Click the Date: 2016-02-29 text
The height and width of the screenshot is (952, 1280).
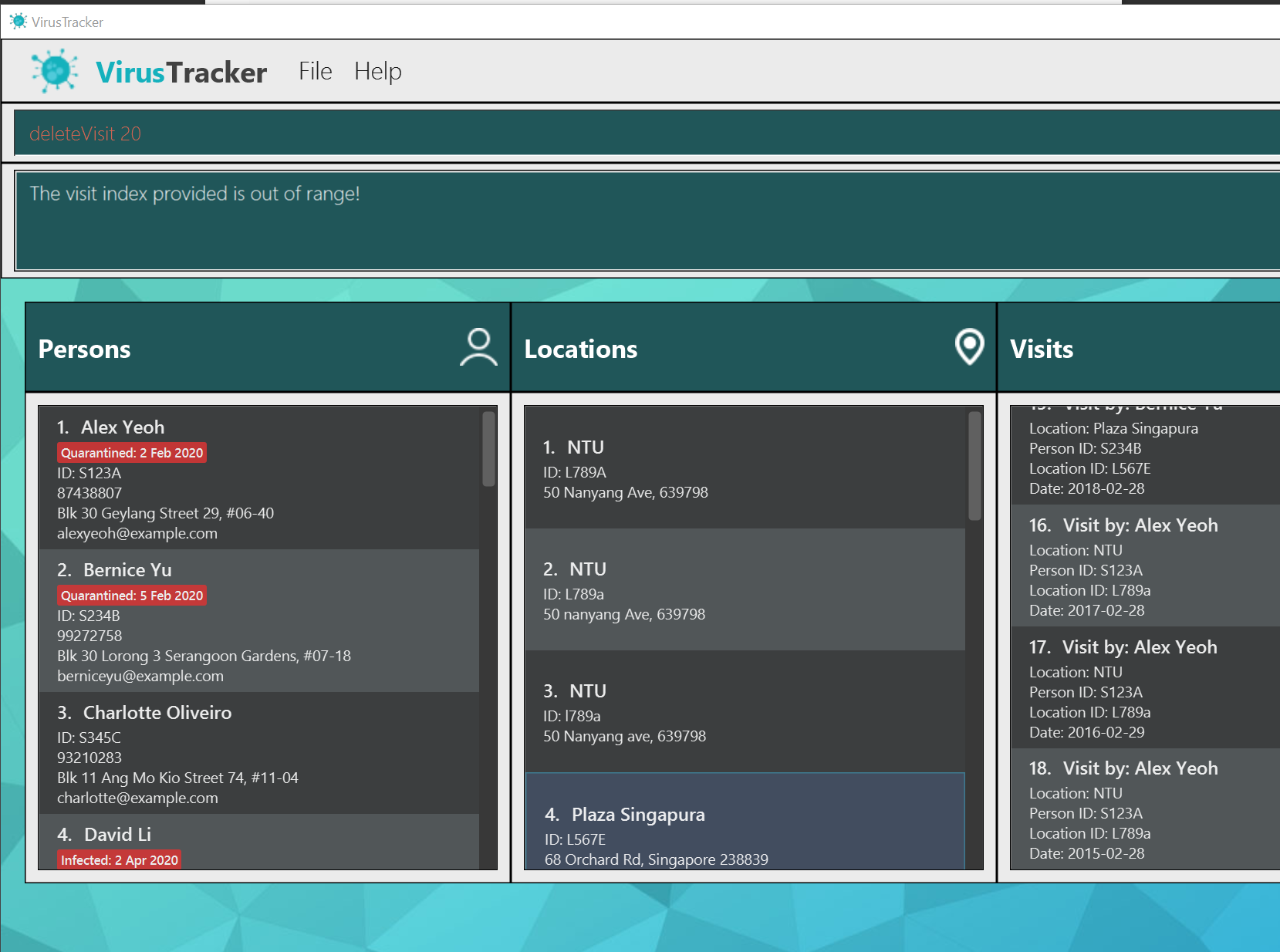(x=1087, y=732)
